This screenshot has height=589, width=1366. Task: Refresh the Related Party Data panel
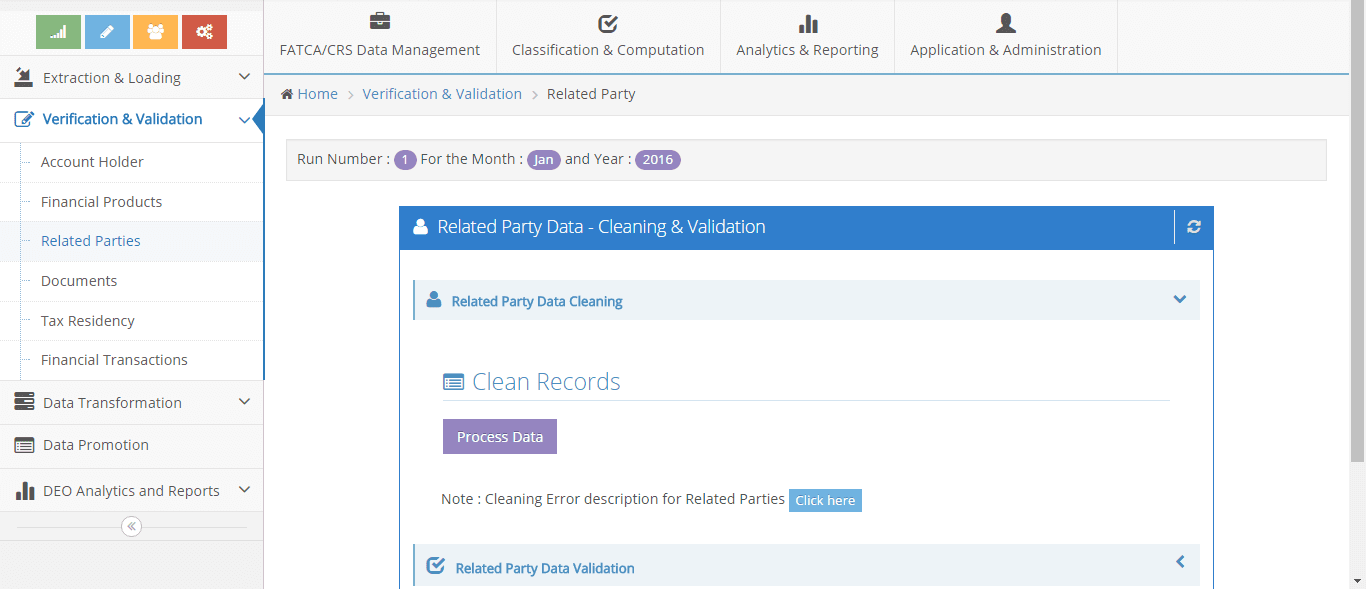click(1193, 227)
